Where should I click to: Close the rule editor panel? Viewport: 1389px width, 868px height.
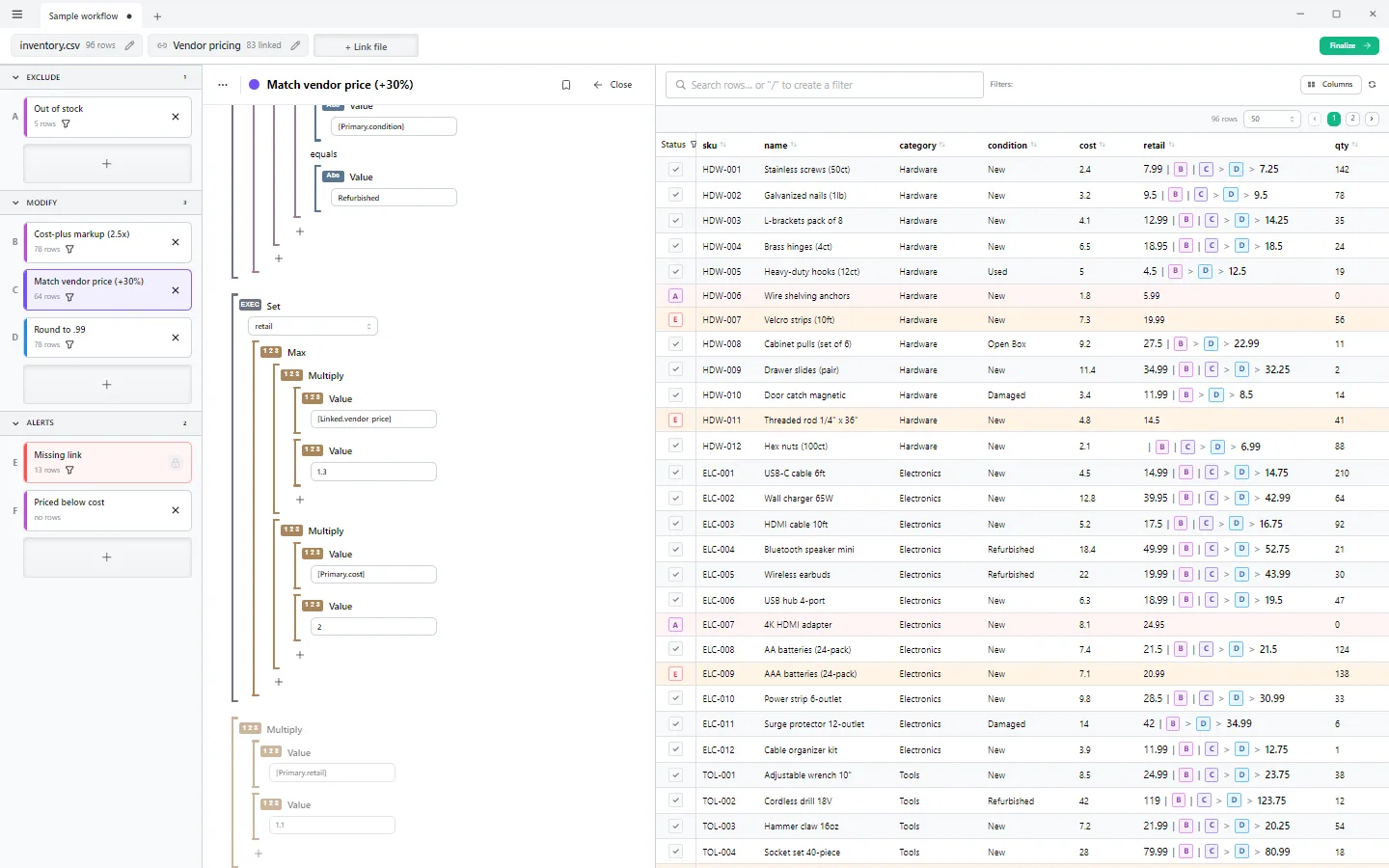pyautogui.click(x=613, y=85)
